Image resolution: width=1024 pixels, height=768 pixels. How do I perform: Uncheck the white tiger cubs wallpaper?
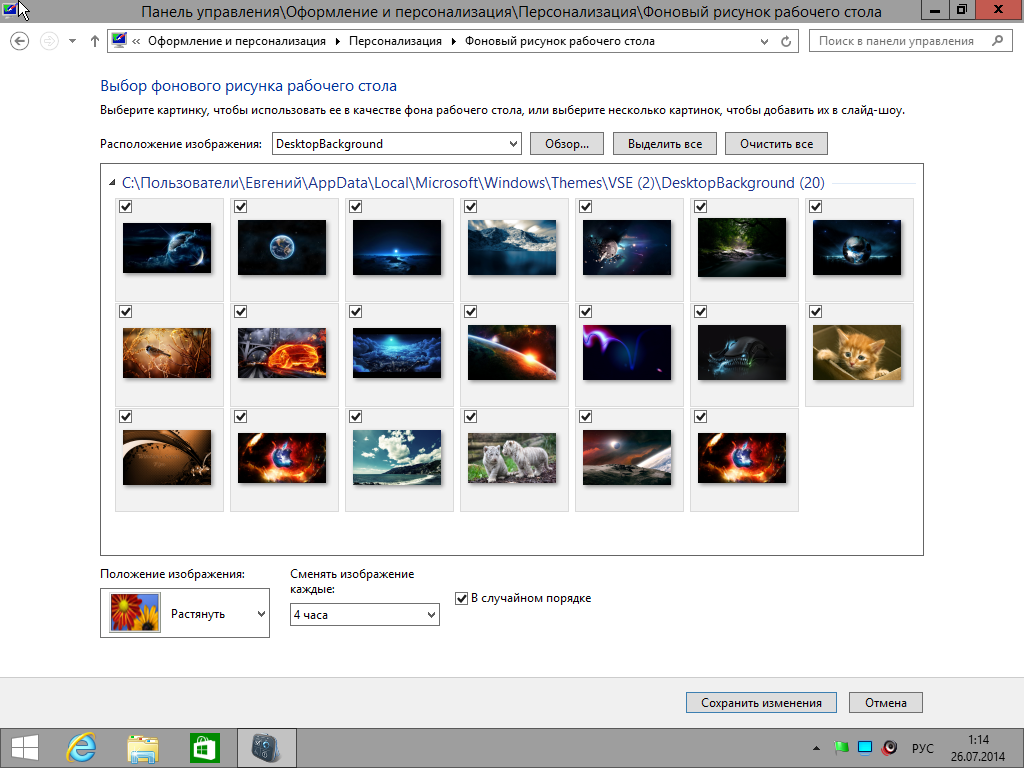(470, 417)
